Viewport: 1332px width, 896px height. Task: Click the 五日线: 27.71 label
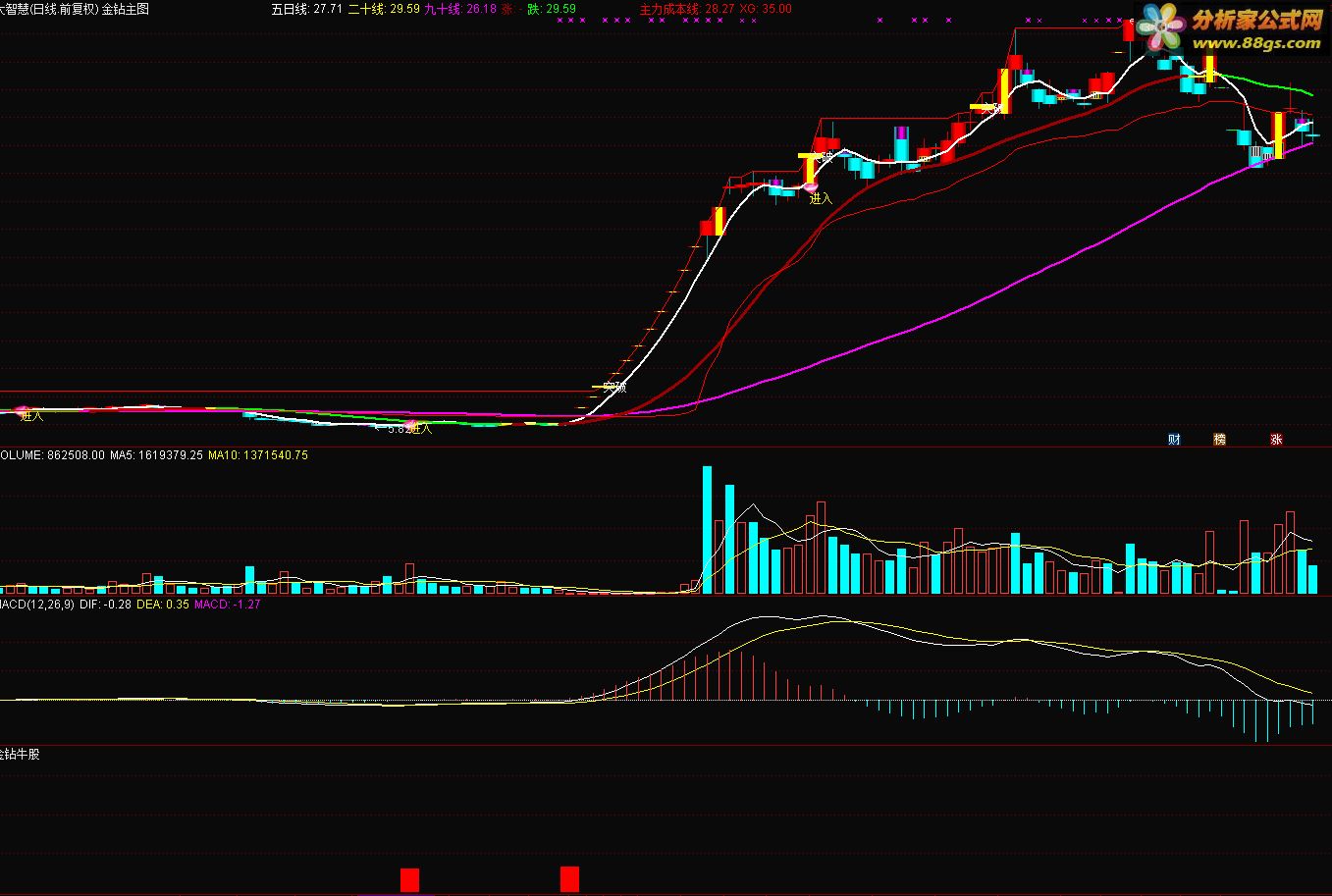[307, 9]
